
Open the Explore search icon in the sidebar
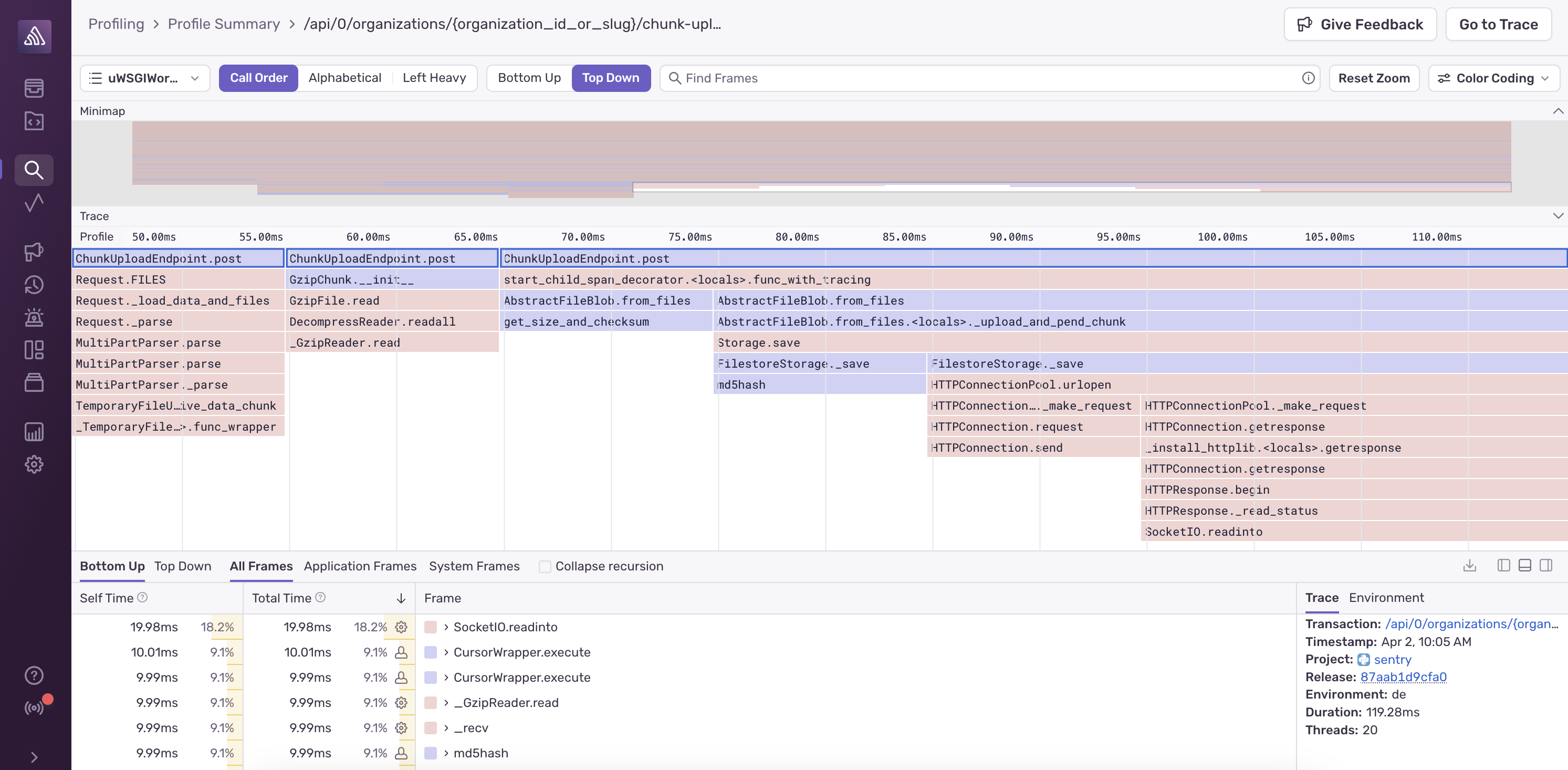click(x=34, y=170)
